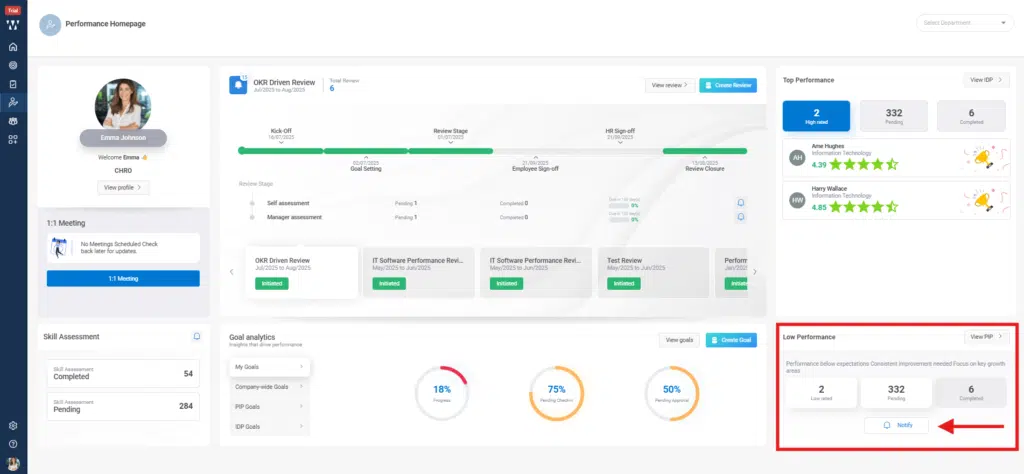1024x474 pixels.
Task: Select the 6 Completed tile in Top Performance
Action: pos(971,116)
